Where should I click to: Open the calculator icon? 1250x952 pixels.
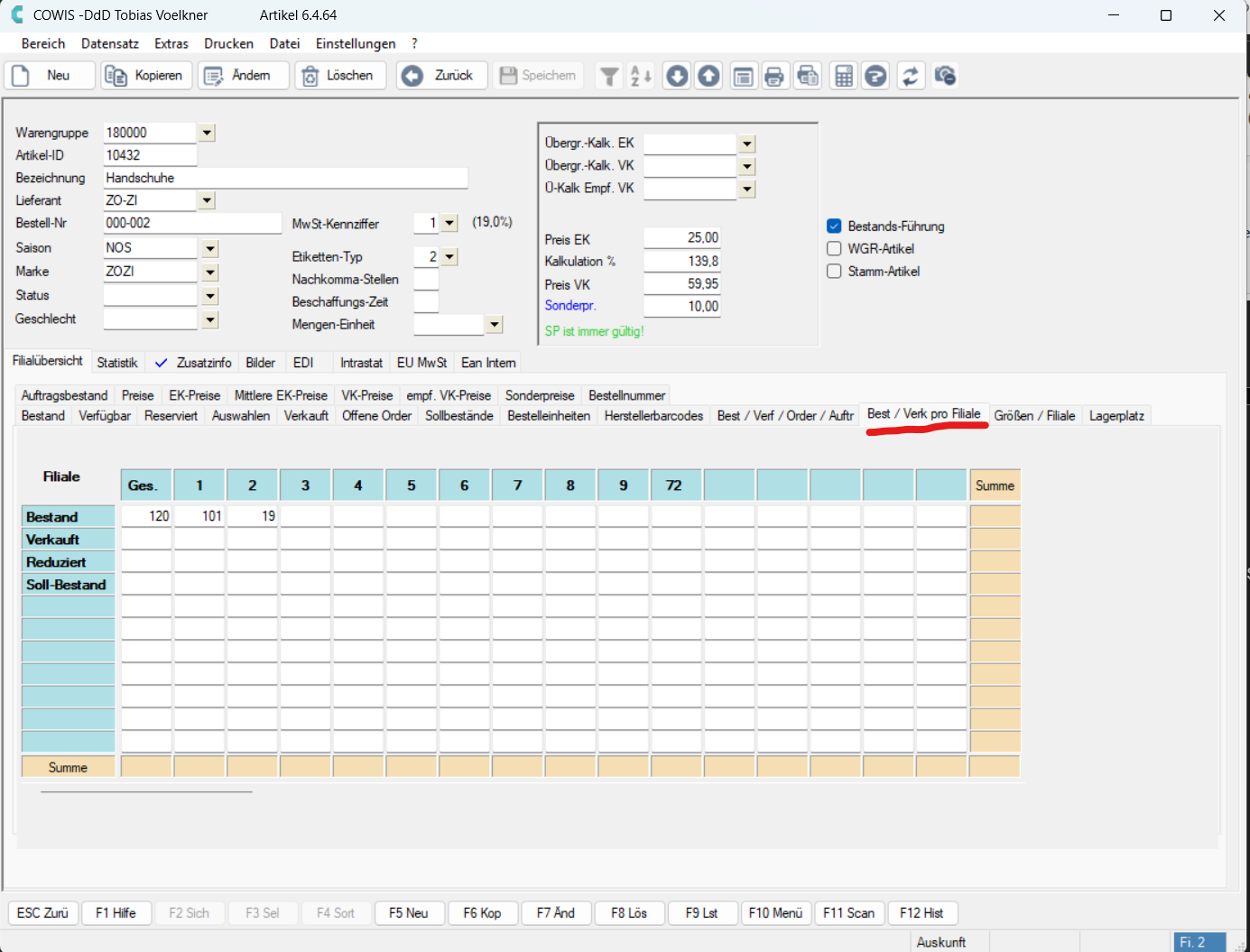point(843,77)
